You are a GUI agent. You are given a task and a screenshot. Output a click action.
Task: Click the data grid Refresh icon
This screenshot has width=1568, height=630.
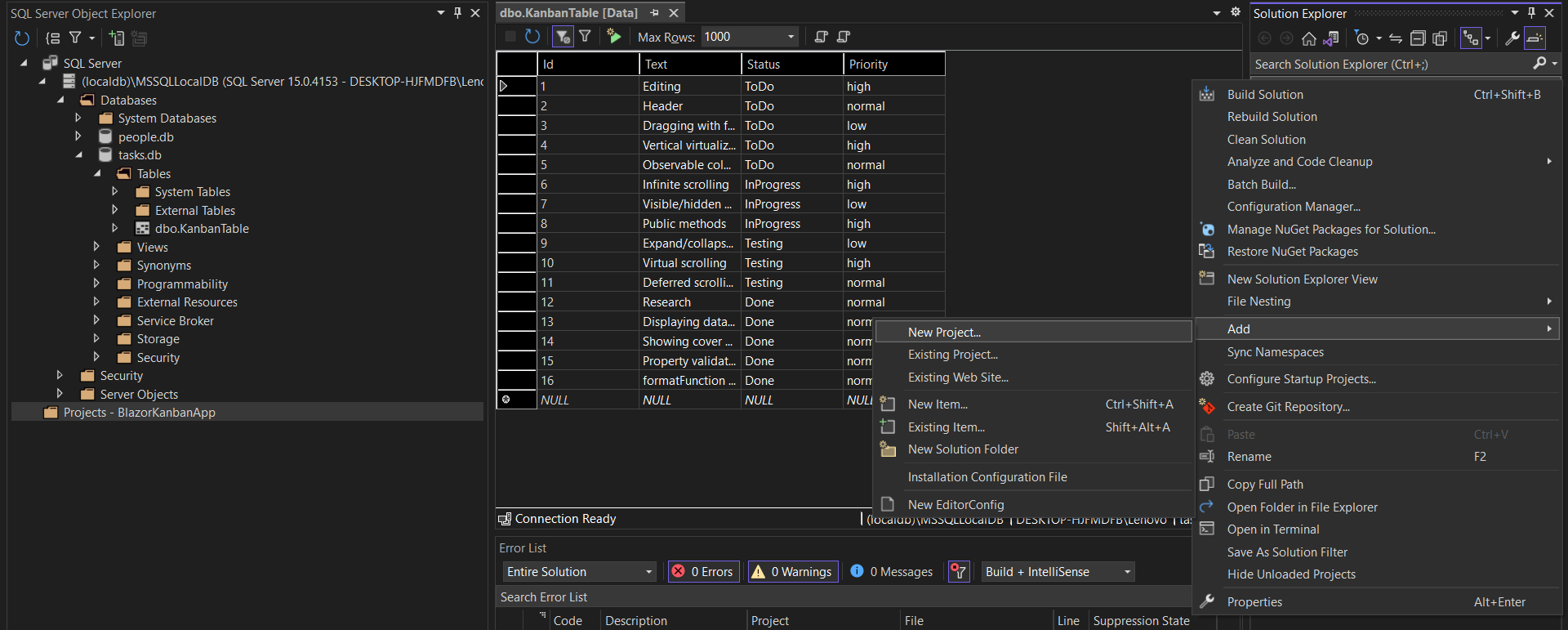532,37
